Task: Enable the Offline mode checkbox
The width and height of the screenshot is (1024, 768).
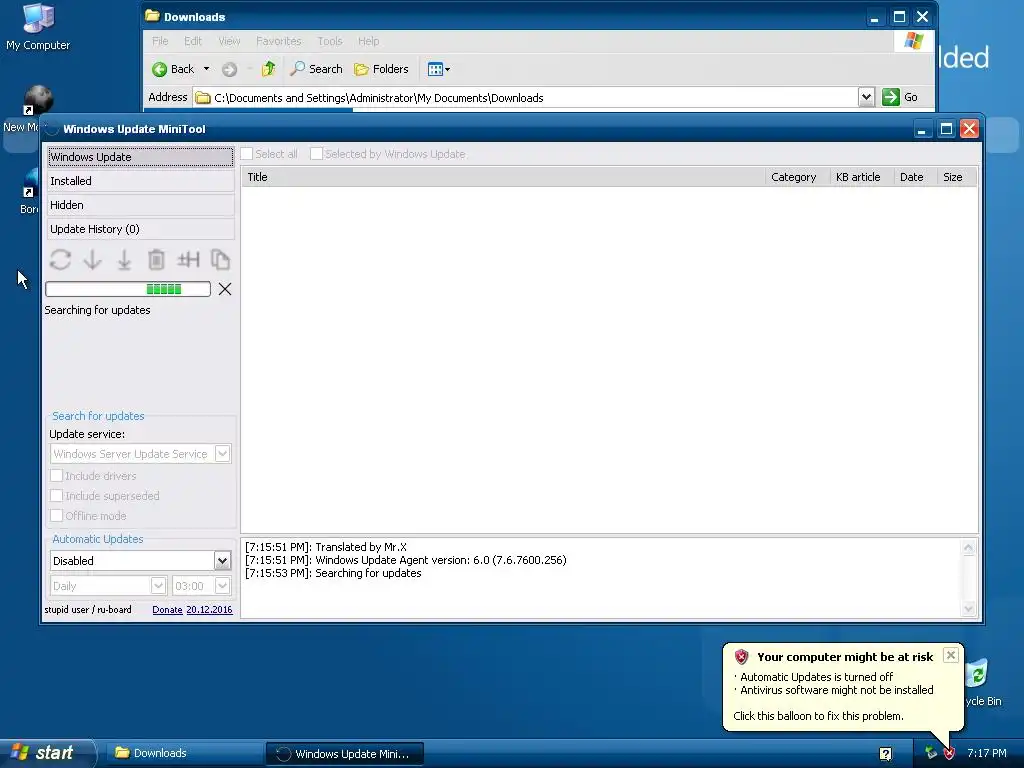Action: [x=57, y=516]
